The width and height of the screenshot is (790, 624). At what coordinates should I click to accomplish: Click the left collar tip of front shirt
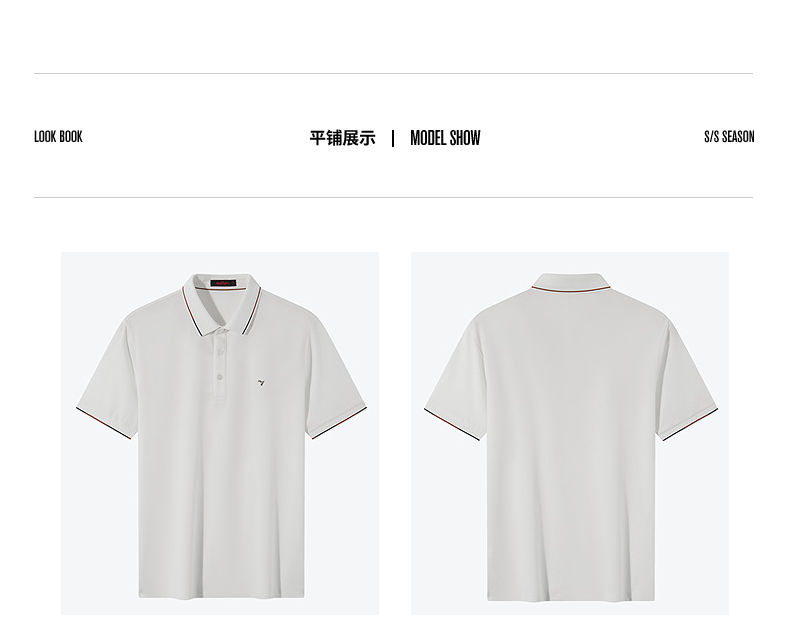(198, 332)
